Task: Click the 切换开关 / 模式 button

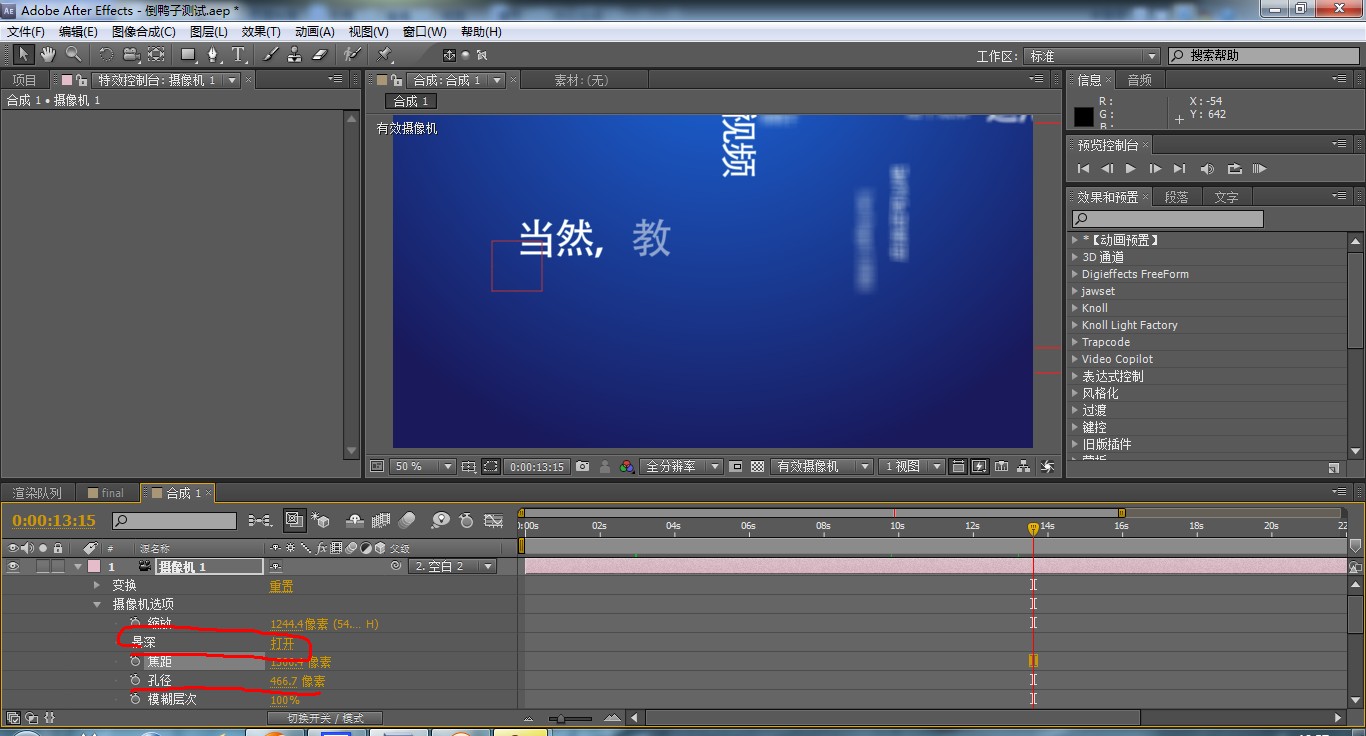Action: click(326, 718)
